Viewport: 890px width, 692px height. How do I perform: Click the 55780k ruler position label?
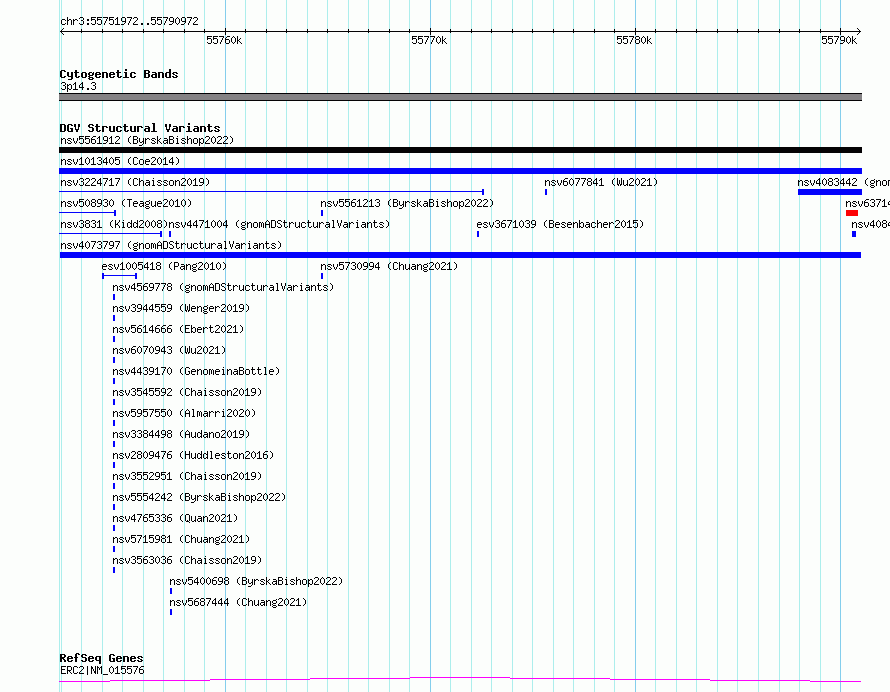pyautogui.click(x=634, y=40)
